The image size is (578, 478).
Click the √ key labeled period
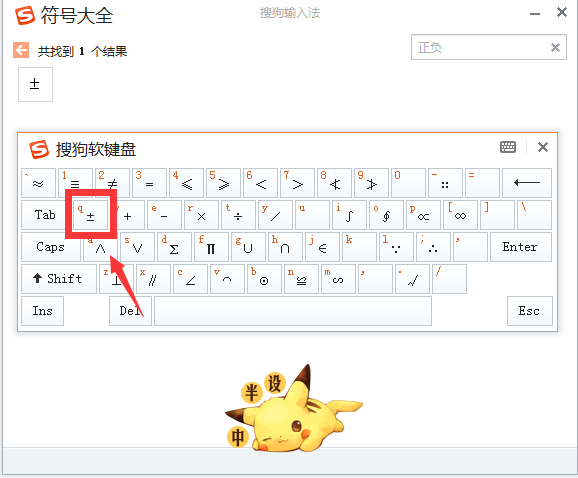coord(413,279)
